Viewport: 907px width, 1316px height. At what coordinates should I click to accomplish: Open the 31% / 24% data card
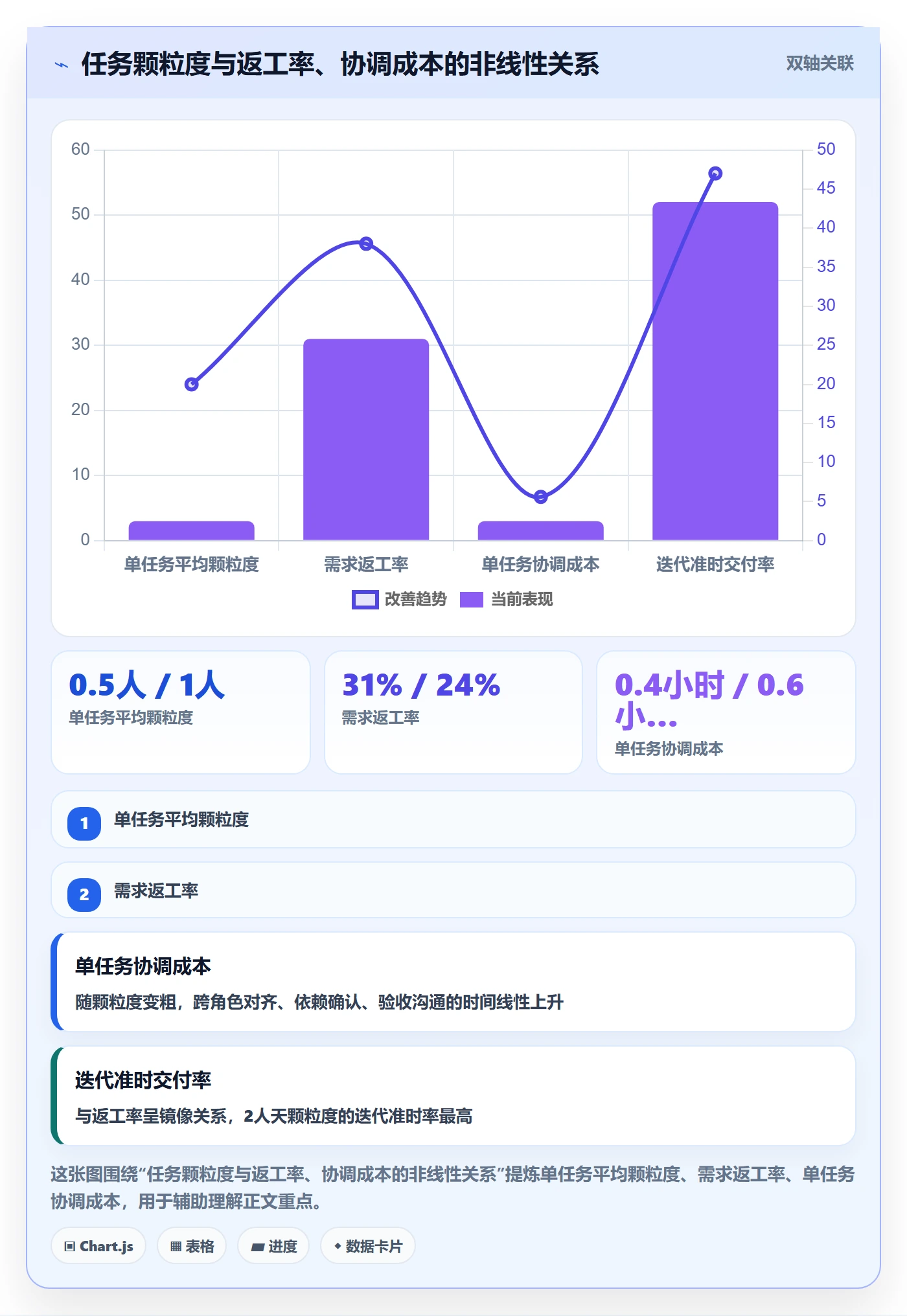(454, 712)
